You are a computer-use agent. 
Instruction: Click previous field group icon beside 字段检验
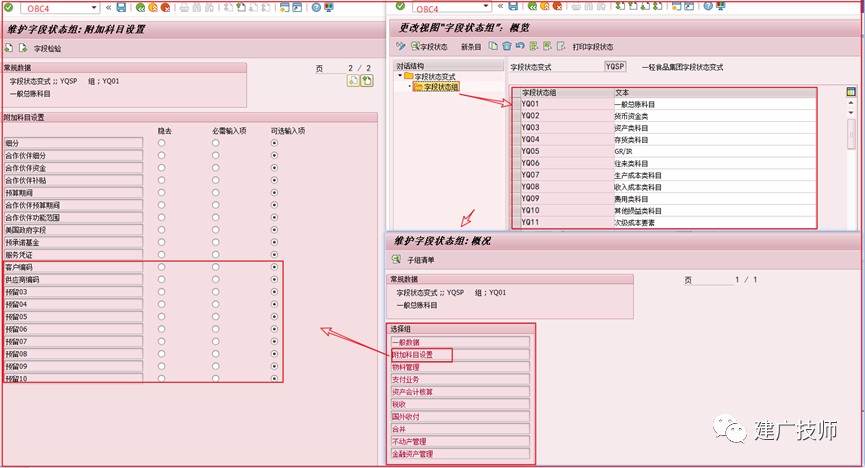(9, 48)
